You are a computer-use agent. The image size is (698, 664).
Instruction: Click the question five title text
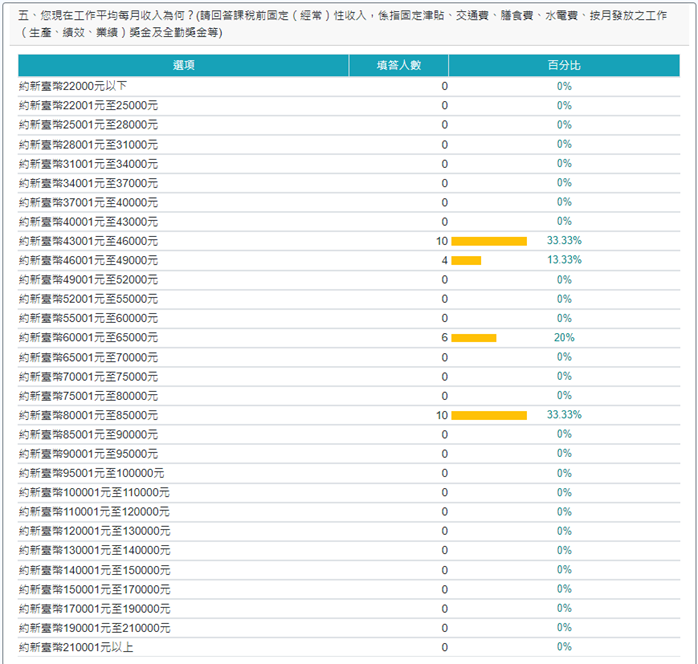pyautogui.click(x=340, y=23)
